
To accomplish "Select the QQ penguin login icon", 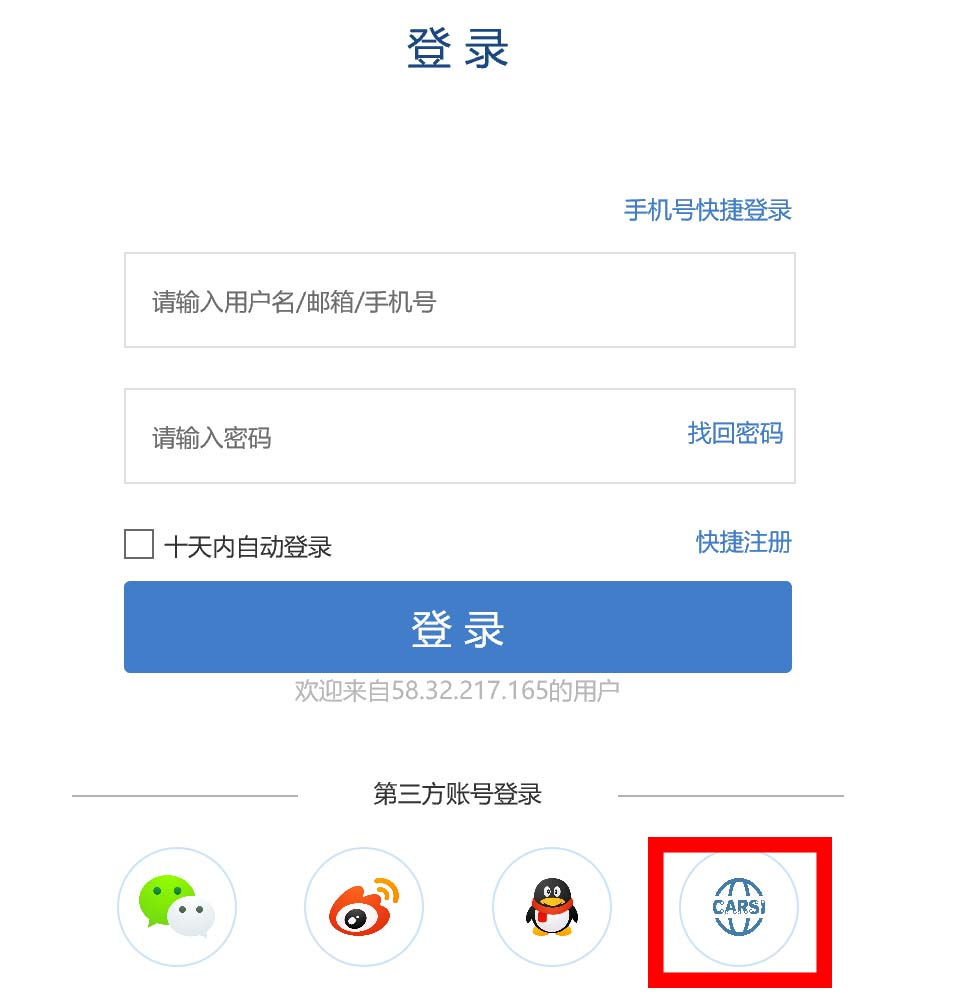I will (552, 906).
